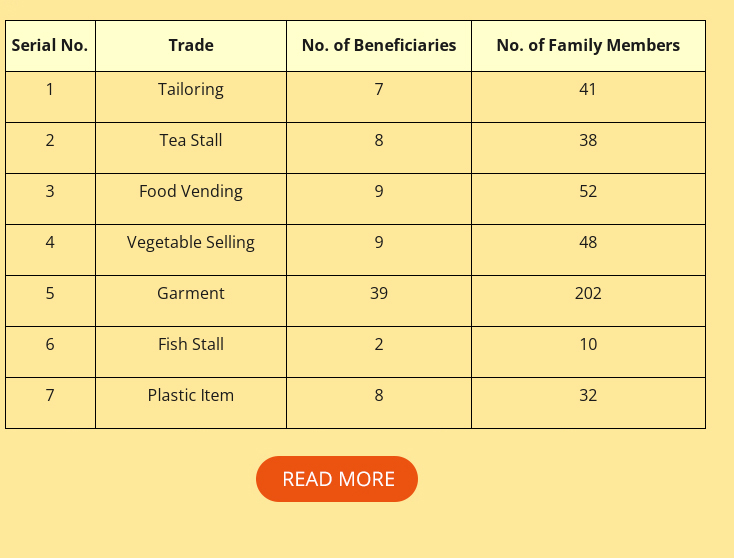The width and height of the screenshot is (734, 558).
Task: Select the Trade column header
Action: coord(191,46)
